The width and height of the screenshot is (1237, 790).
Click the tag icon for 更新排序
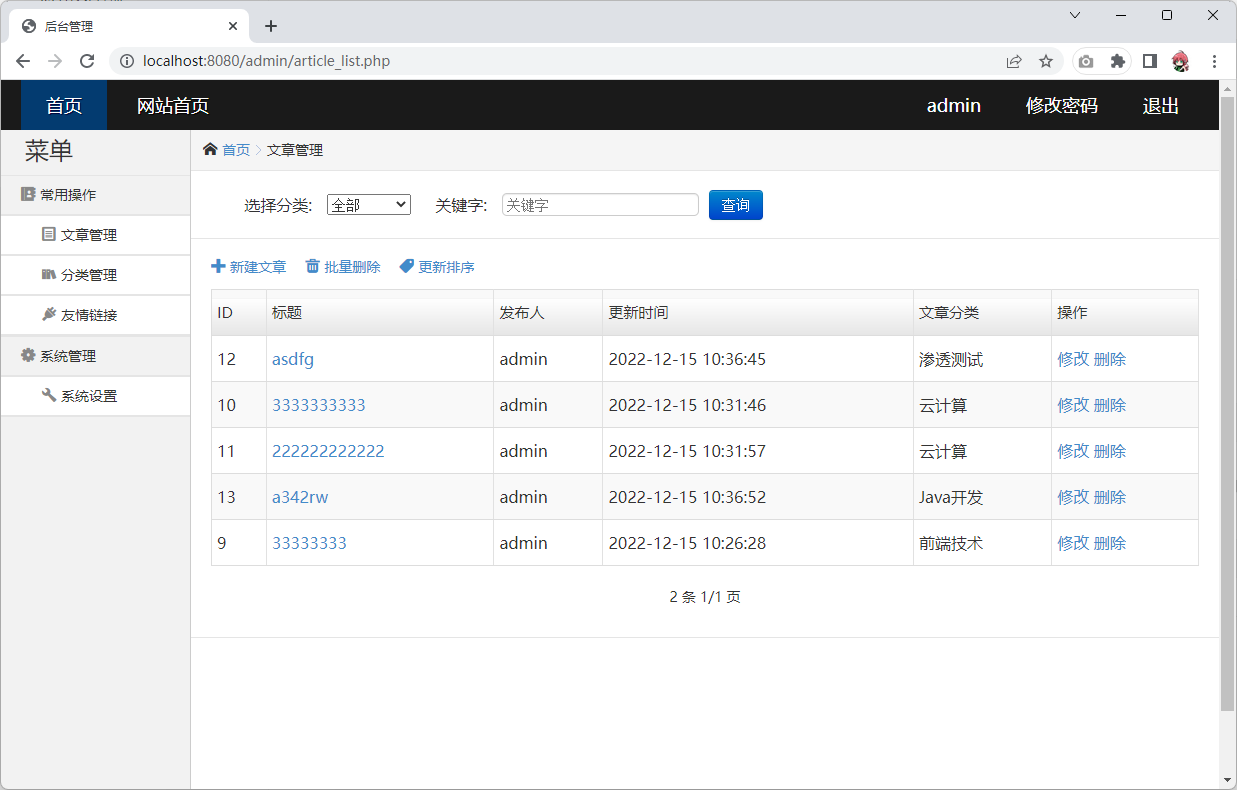tap(406, 267)
